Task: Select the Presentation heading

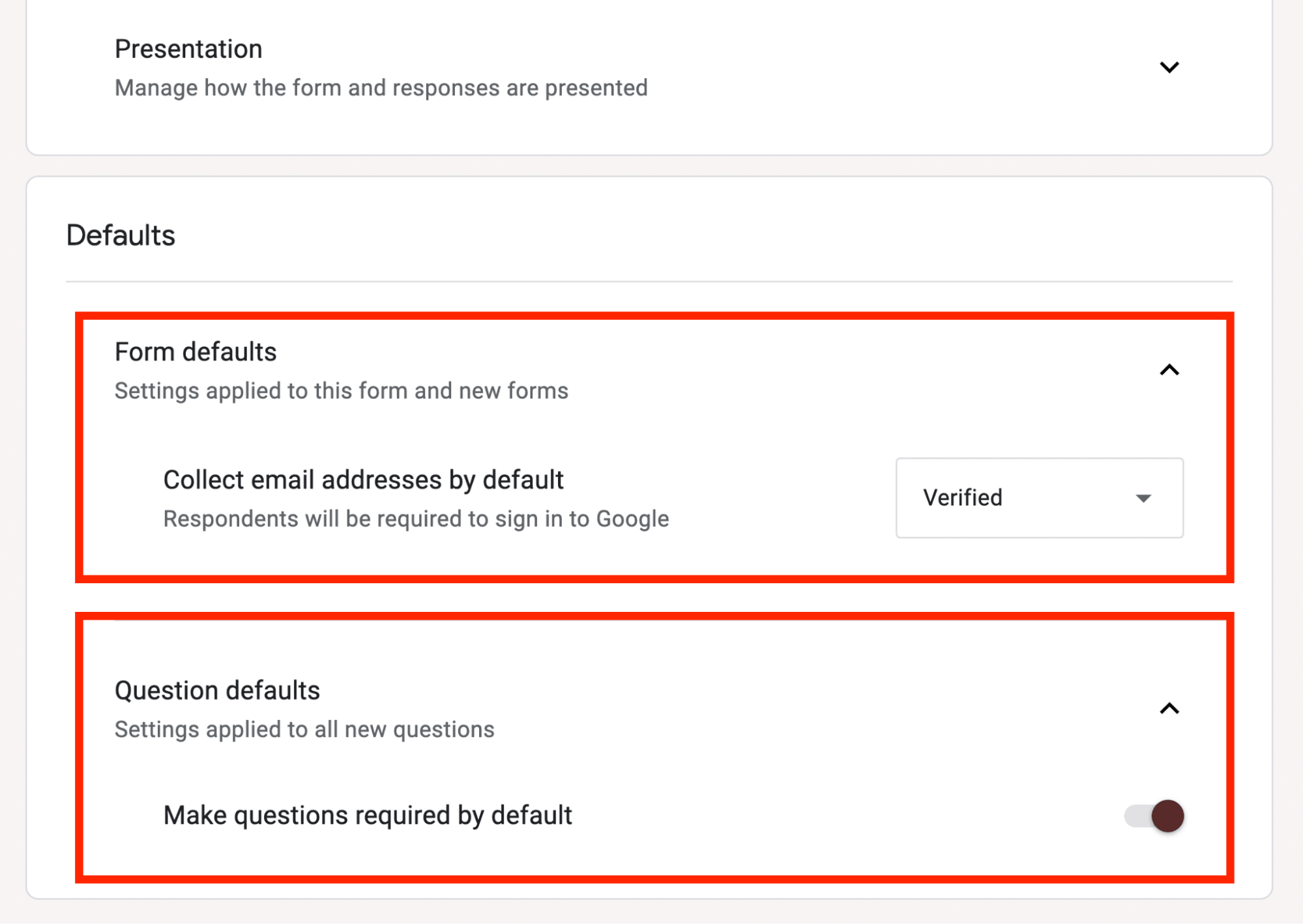Action: pyautogui.click(x=188, y=48)
